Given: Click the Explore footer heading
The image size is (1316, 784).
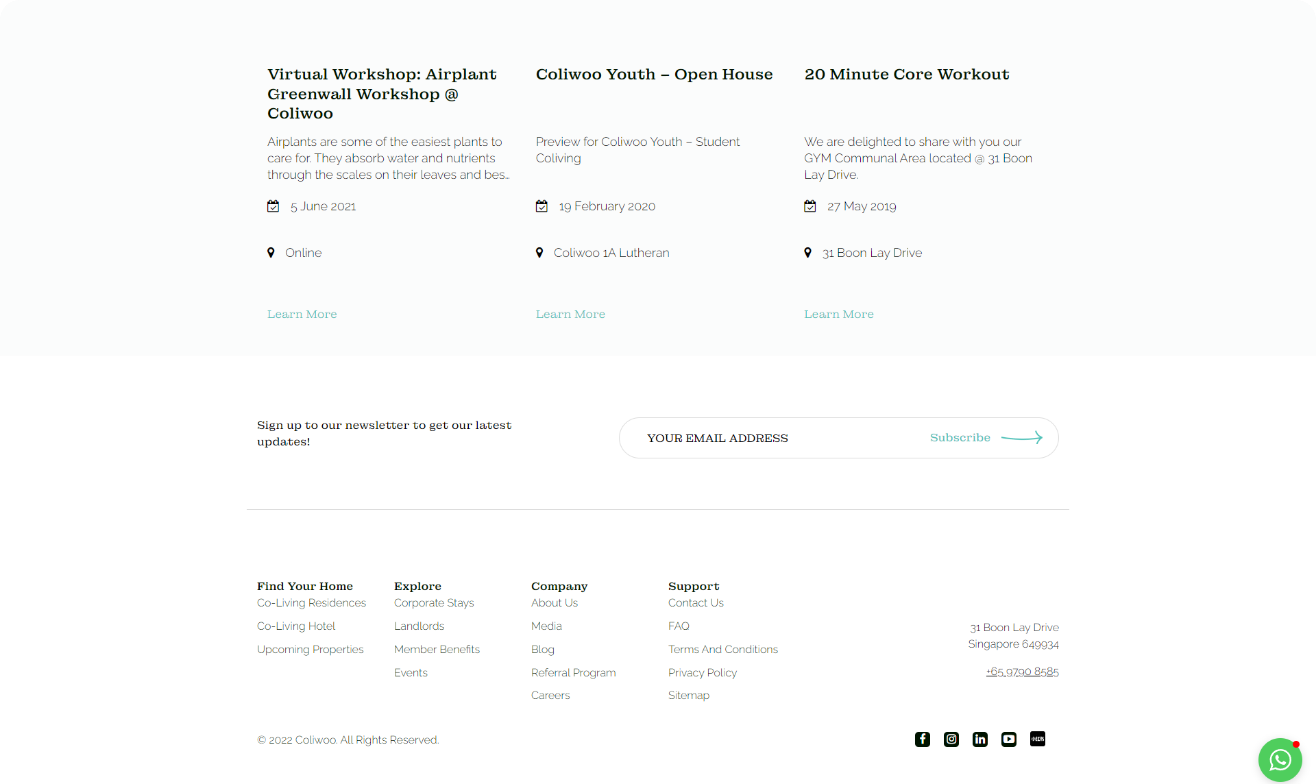Looking at the screenshot, I should (x=418, y=586).
